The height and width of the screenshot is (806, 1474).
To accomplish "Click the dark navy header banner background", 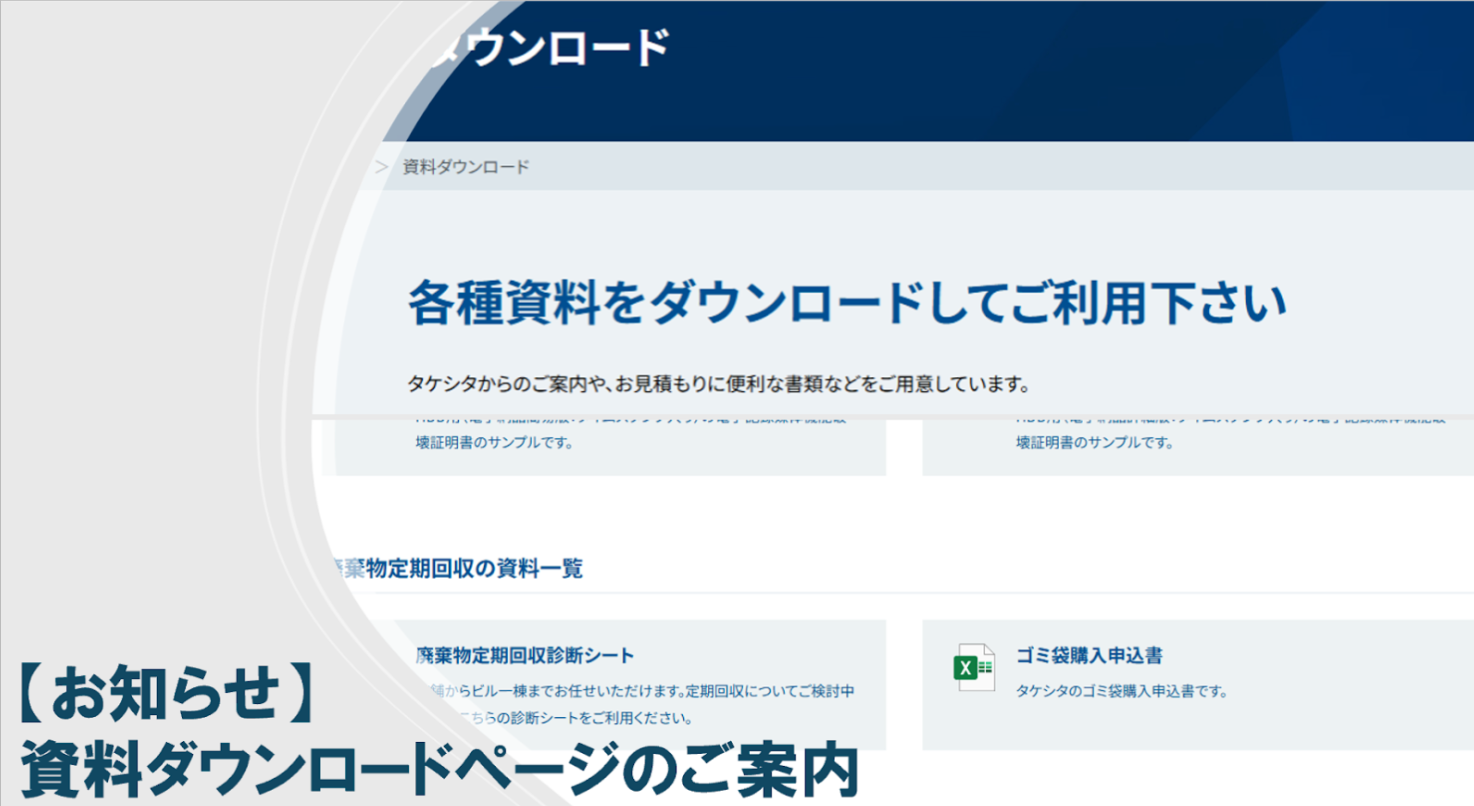I will pyautogui.click(x=1000, y=70).
